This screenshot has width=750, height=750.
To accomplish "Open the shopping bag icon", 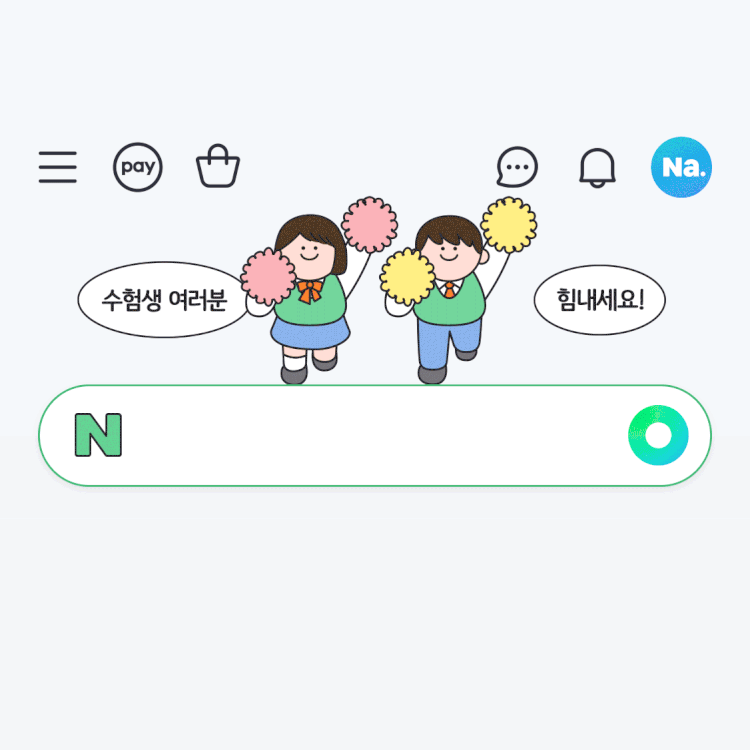I will click(x=218, y=165).
